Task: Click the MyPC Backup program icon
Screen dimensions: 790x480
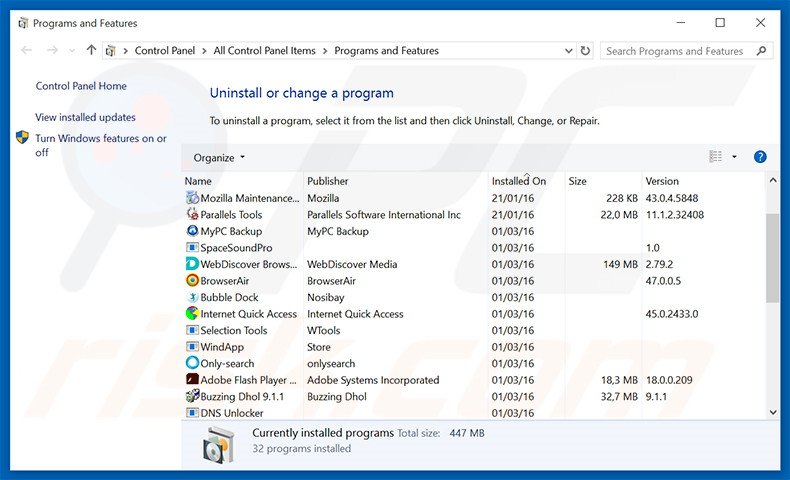Action: point(192,231)
